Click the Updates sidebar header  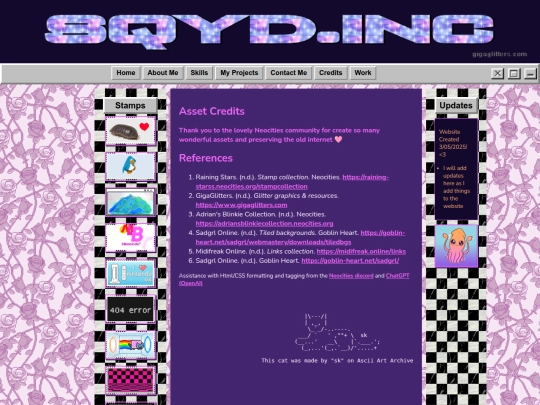click(456, 105)
